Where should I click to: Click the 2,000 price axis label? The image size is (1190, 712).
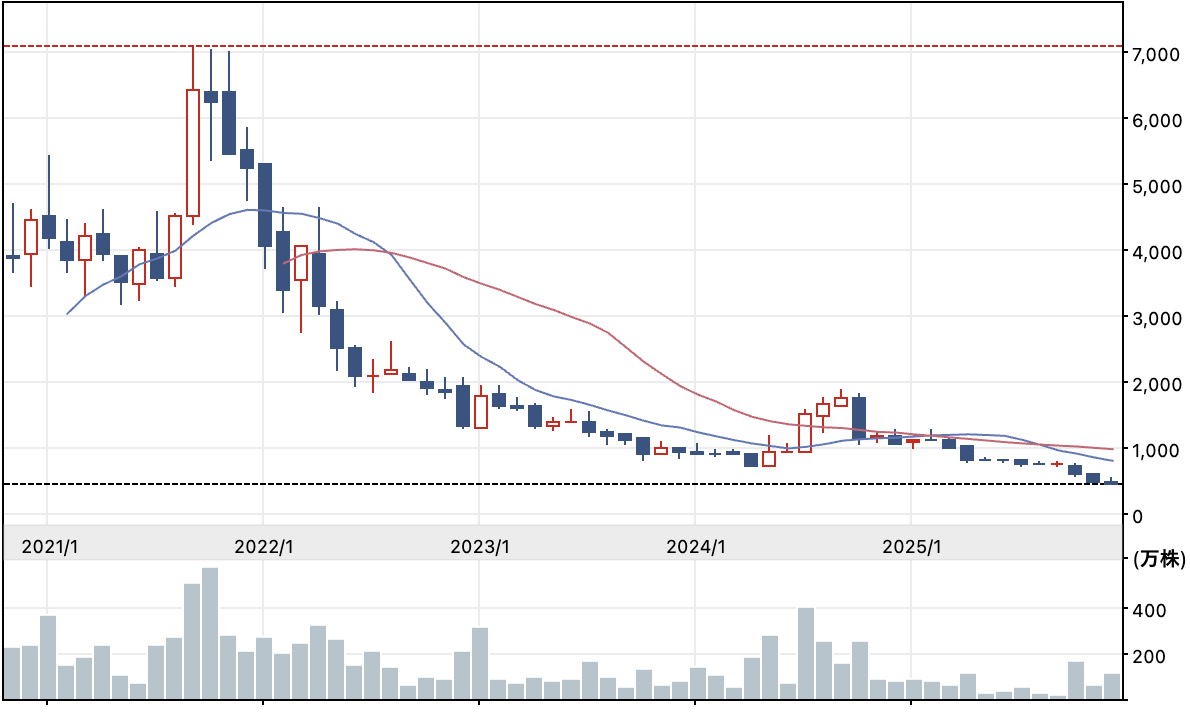pyautogui.click(x=1156, y=384)
